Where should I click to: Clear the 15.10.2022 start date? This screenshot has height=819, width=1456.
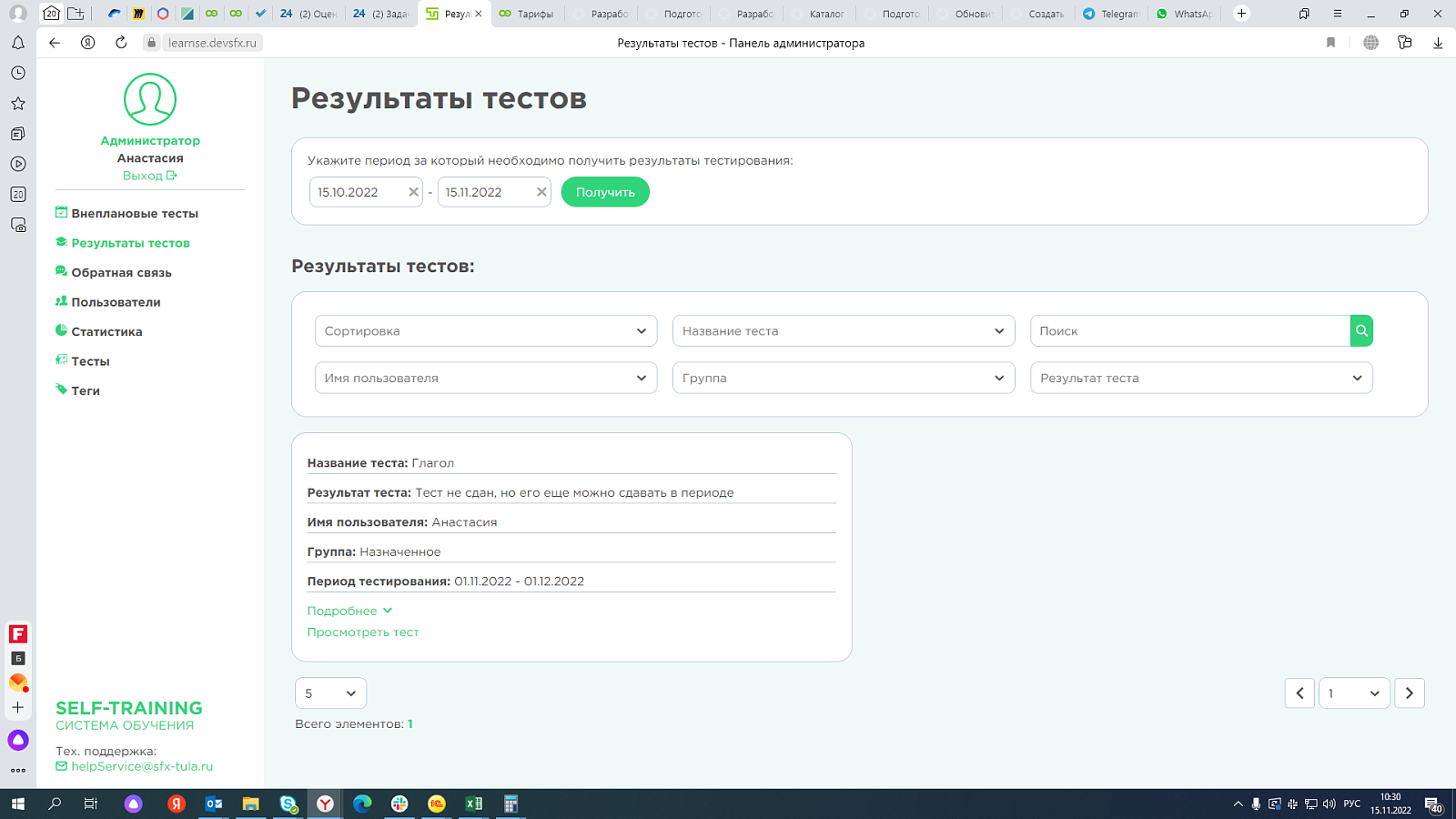pos(413,192)
